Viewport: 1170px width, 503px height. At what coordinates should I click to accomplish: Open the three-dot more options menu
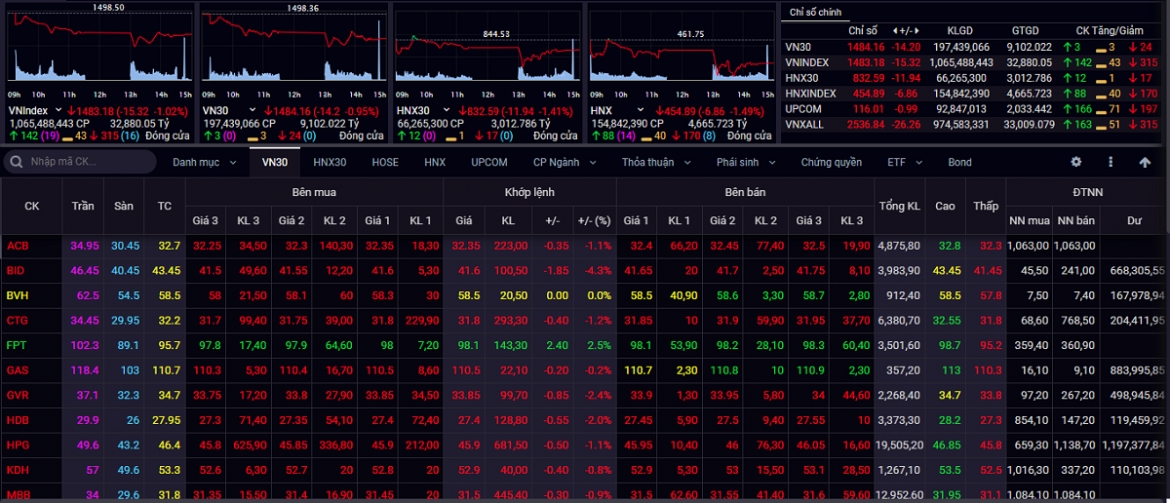click(x=1110, y=162)
